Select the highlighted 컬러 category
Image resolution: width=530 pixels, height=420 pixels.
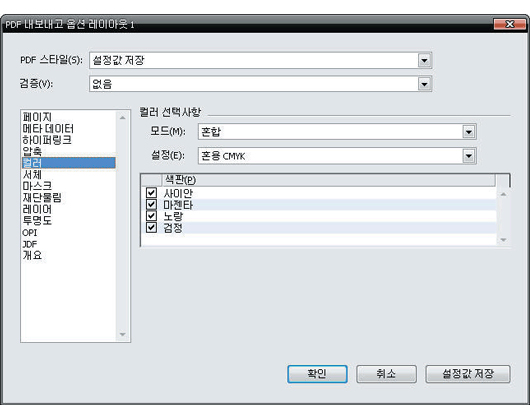click(69, 163)
